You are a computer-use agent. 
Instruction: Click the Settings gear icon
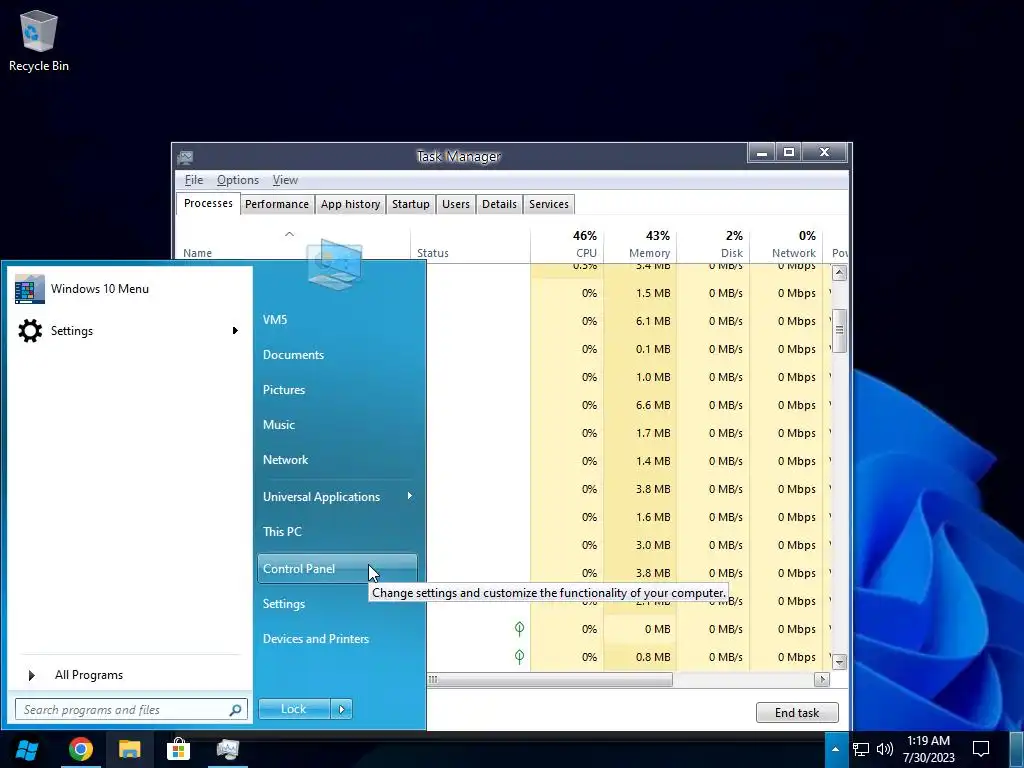[x=29, y=330]
